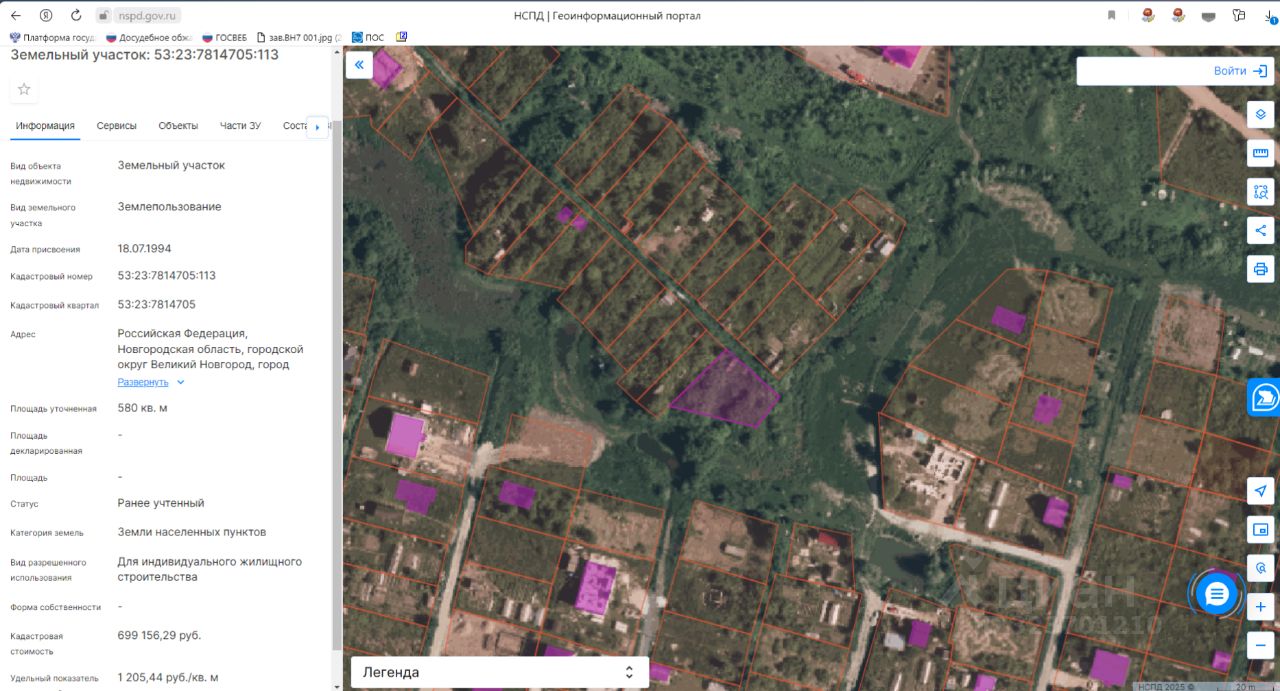Reload the page in browser
This screenshot has height=691, width=1280.
[x=76, y=15]
